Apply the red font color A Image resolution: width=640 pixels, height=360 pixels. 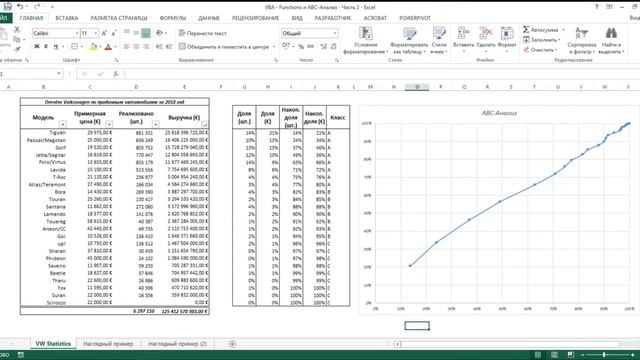click(108, 47)
